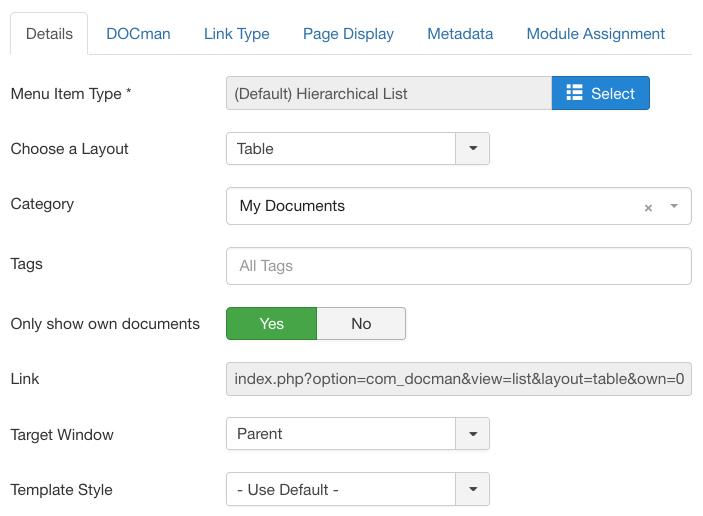
Task: Click the Table layout value
Action: click(x=255, y=148)
